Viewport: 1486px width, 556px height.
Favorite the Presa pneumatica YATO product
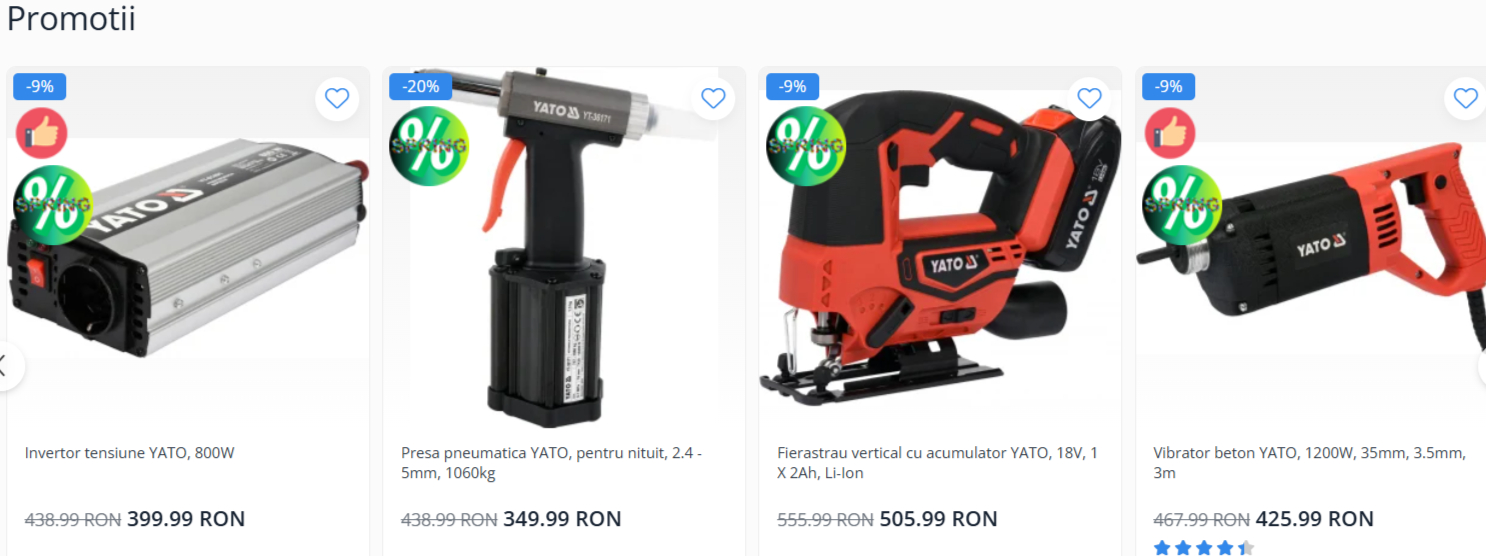(713, 98)
